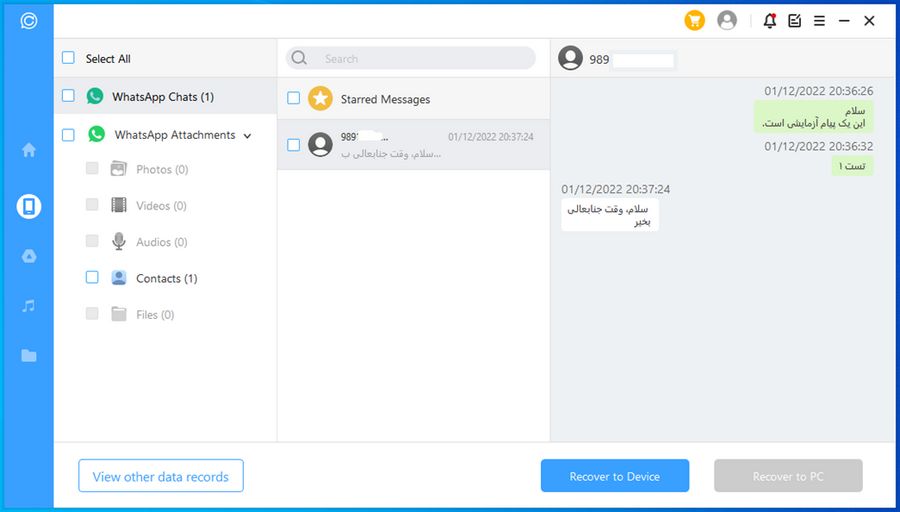
Task: Check the WhatsApp Chats (1) checkbox
Action: click(x=68, y=96)
